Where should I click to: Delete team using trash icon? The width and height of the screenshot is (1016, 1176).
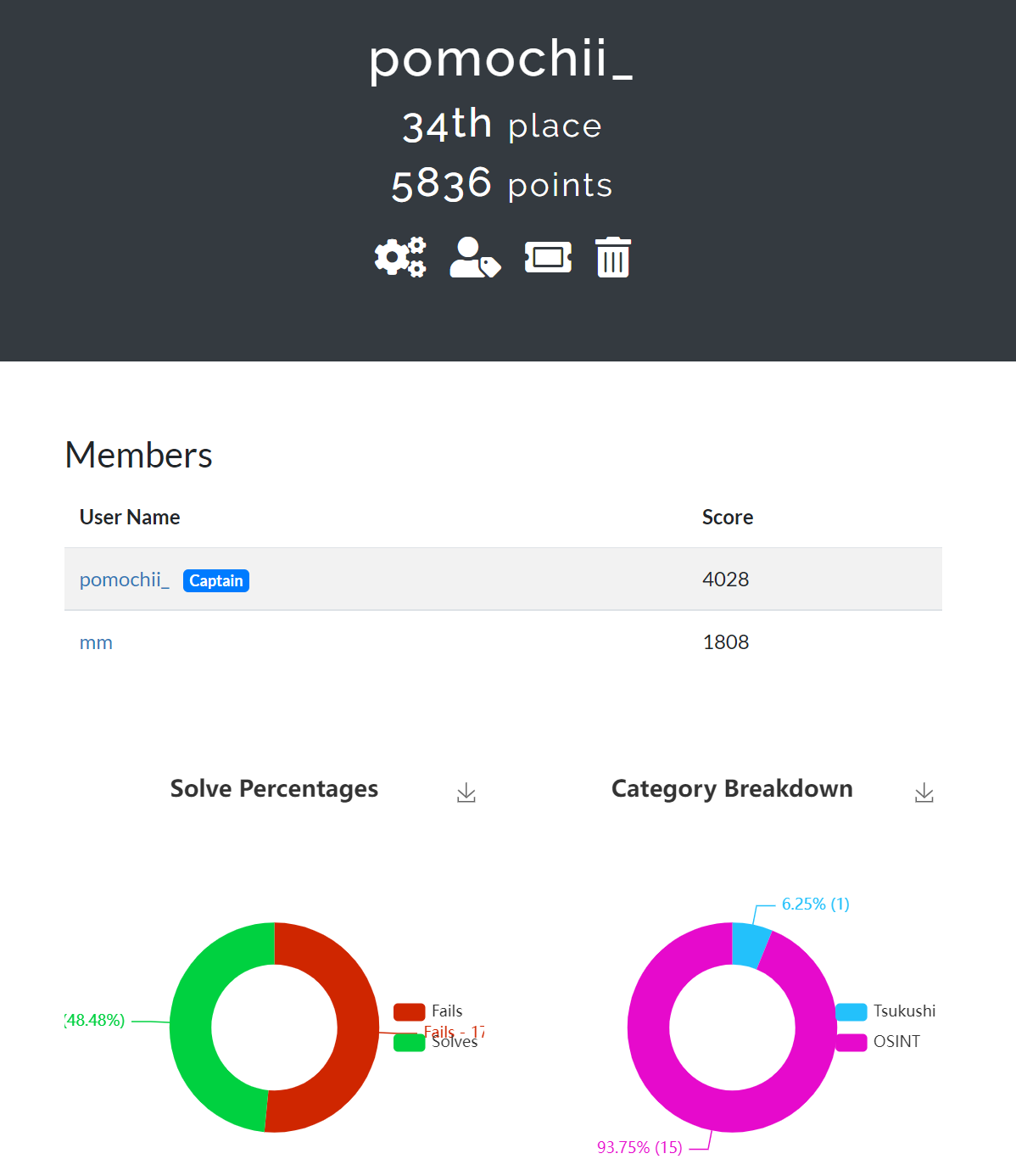(612, 257)
